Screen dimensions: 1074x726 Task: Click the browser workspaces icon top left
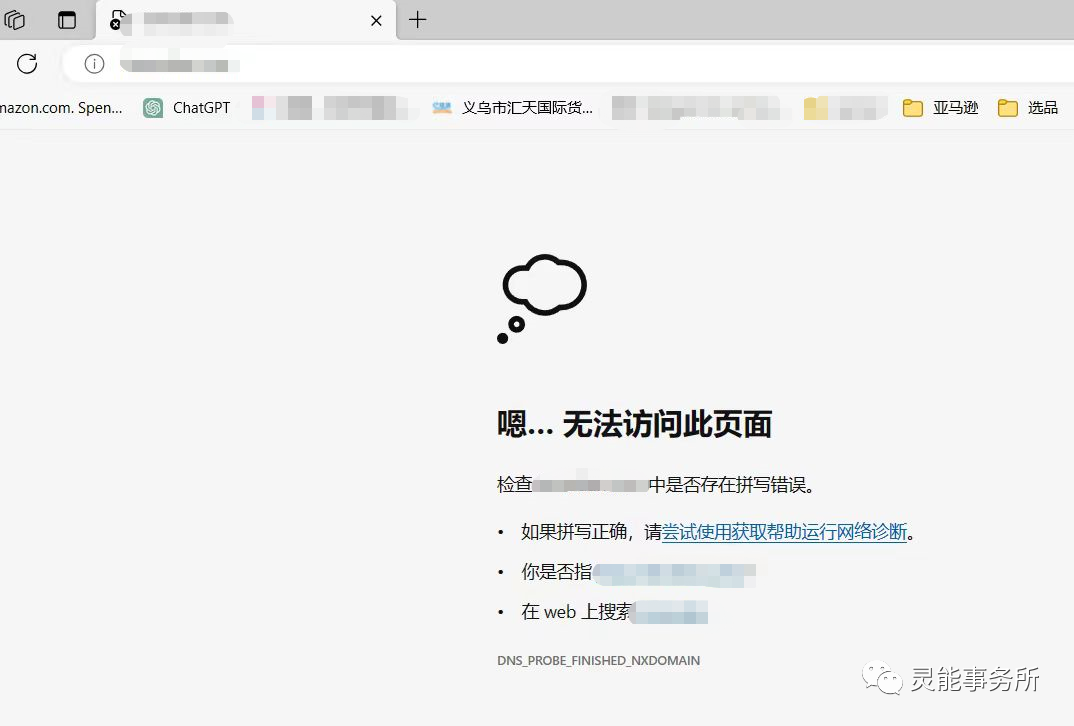[14, 20]
